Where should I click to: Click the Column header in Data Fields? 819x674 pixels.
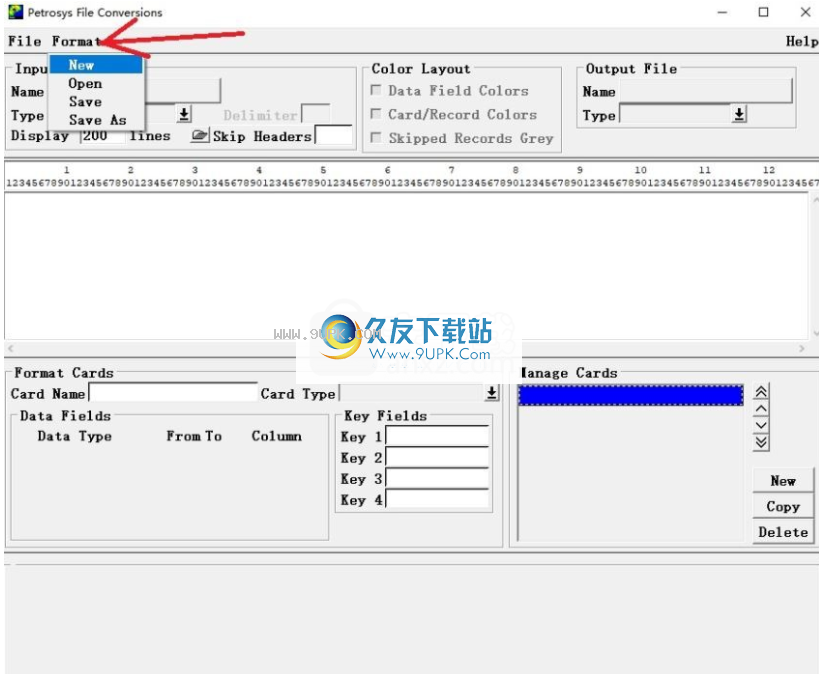tap(276, 436)
